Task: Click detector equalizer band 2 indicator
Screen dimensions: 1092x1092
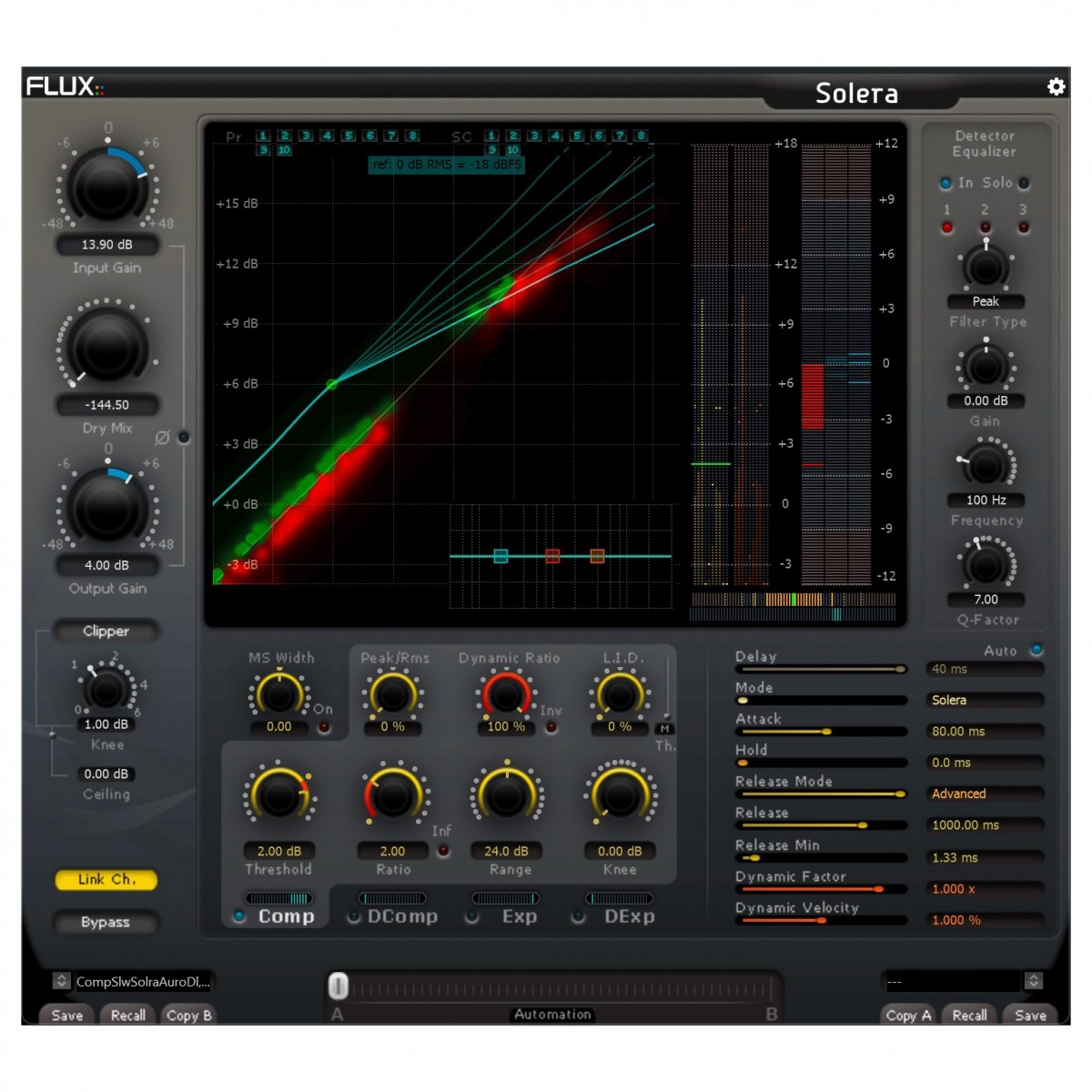Action: point(986,228)
